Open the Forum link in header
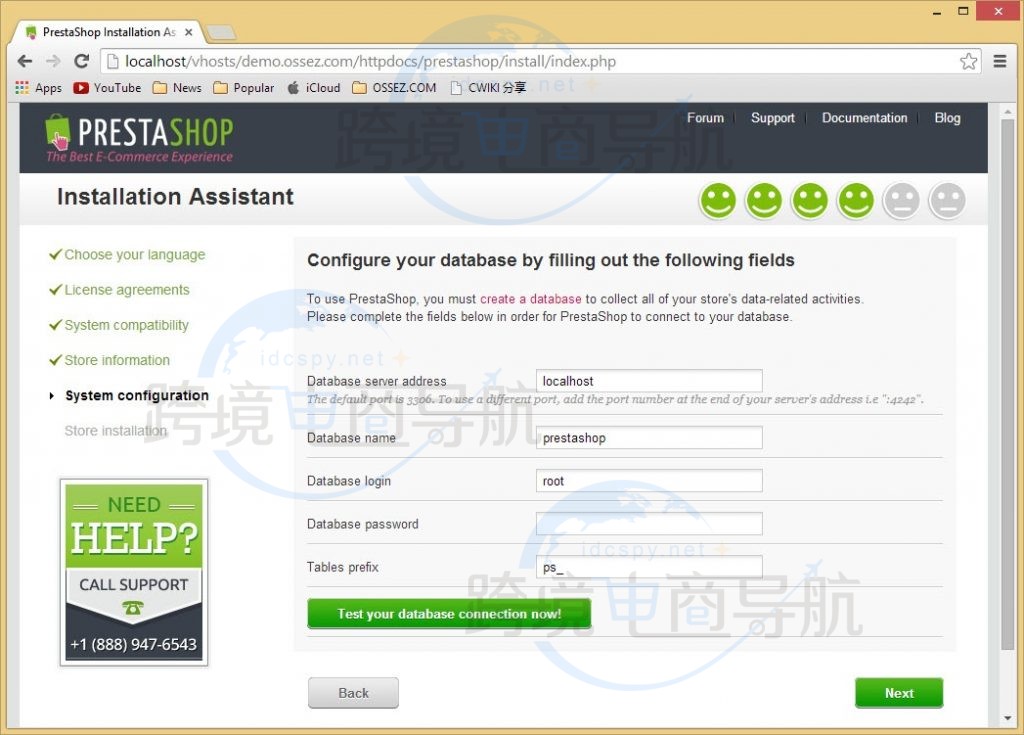Screen dimensions: 1024x735 [705, 118]
